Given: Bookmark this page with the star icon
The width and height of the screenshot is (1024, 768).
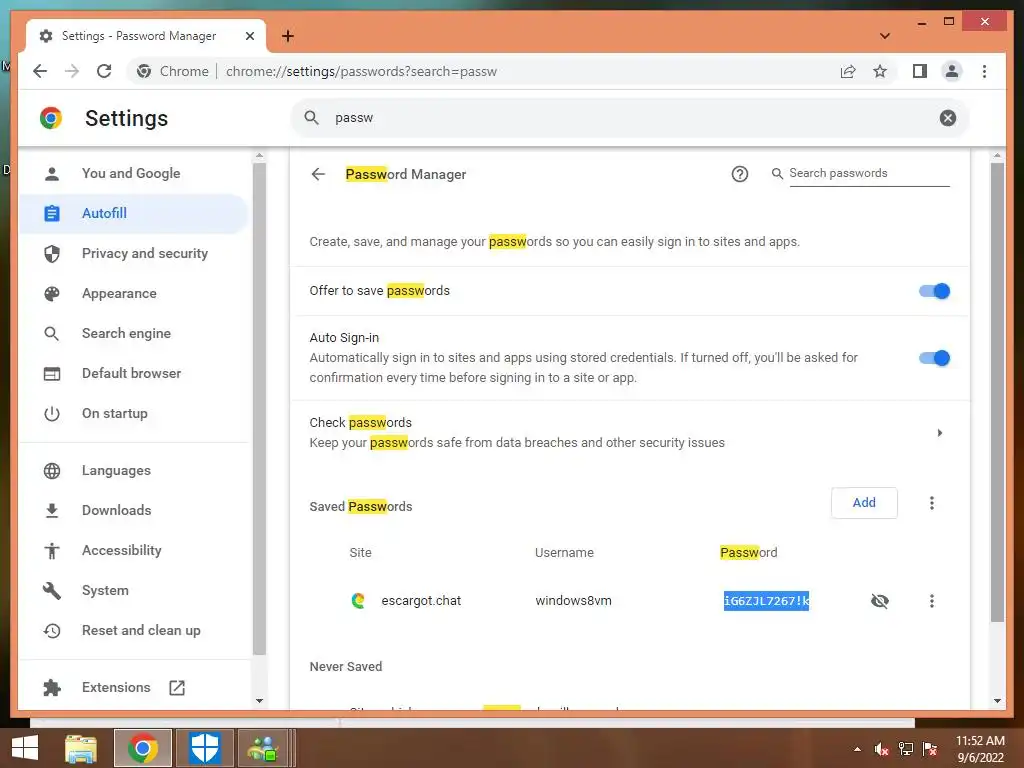Looking at the screenshot, I should (x=880, y=71).
